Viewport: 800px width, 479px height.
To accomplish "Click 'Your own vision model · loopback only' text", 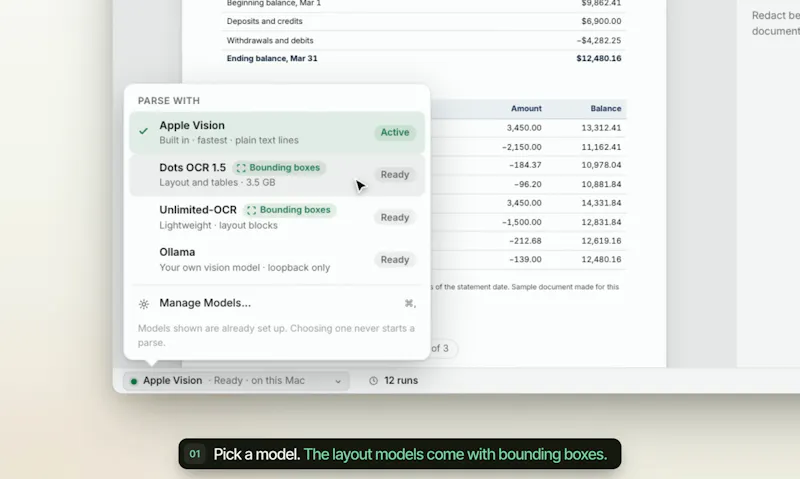I will click(x=244, y=268).
